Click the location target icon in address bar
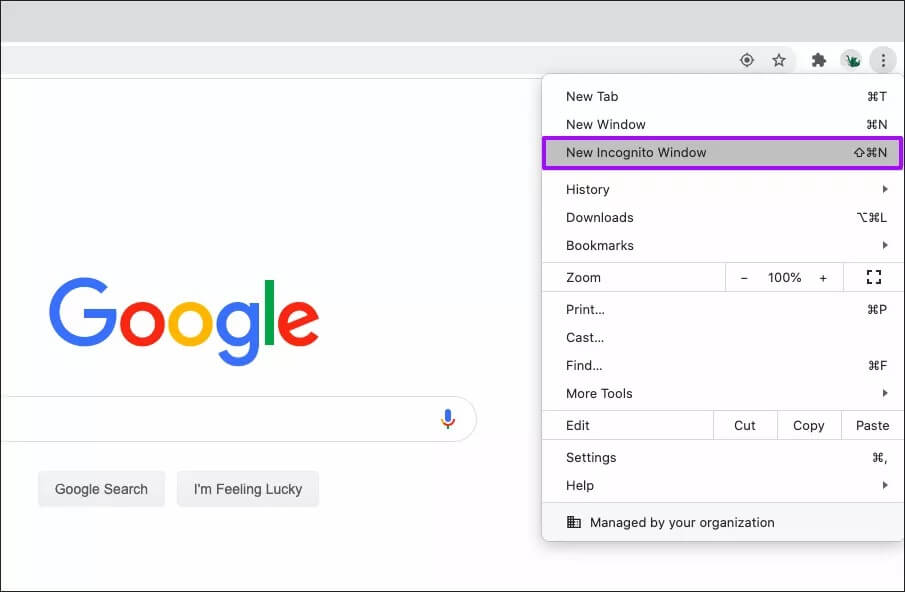This screenshot has height=592, width=905. [746, 60]
